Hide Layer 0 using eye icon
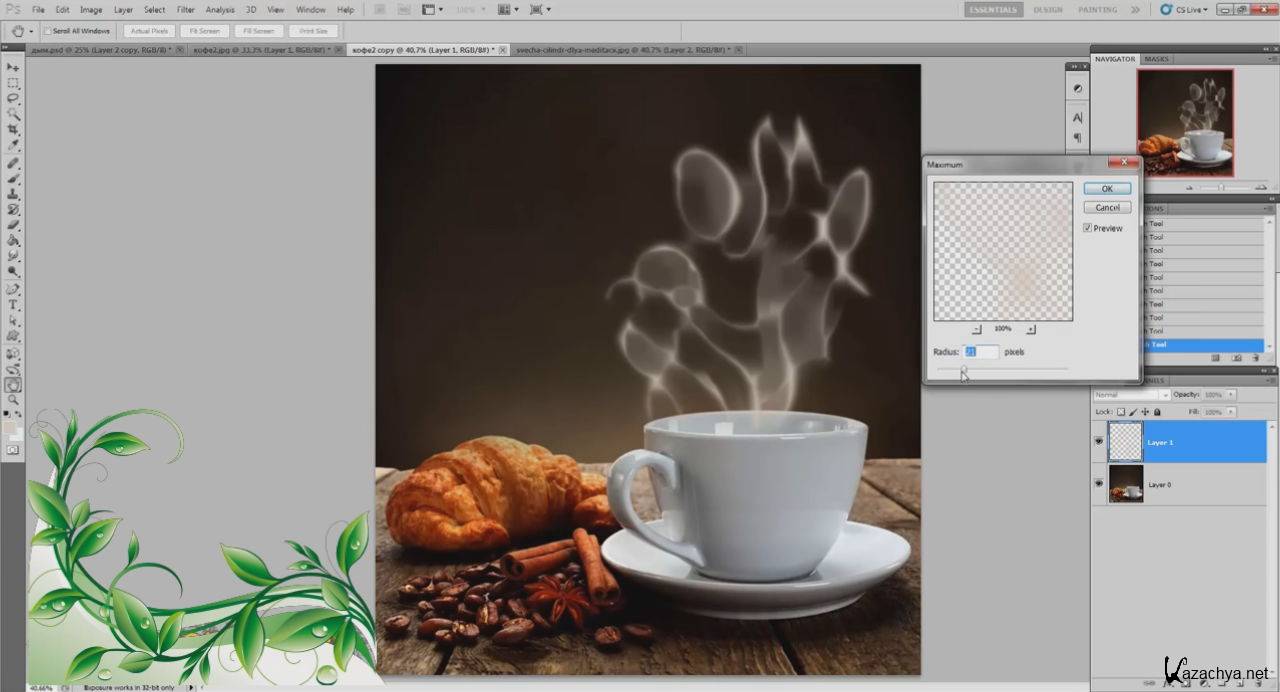This screenshot has height=692, width=1280. (x=1099, y=484)
